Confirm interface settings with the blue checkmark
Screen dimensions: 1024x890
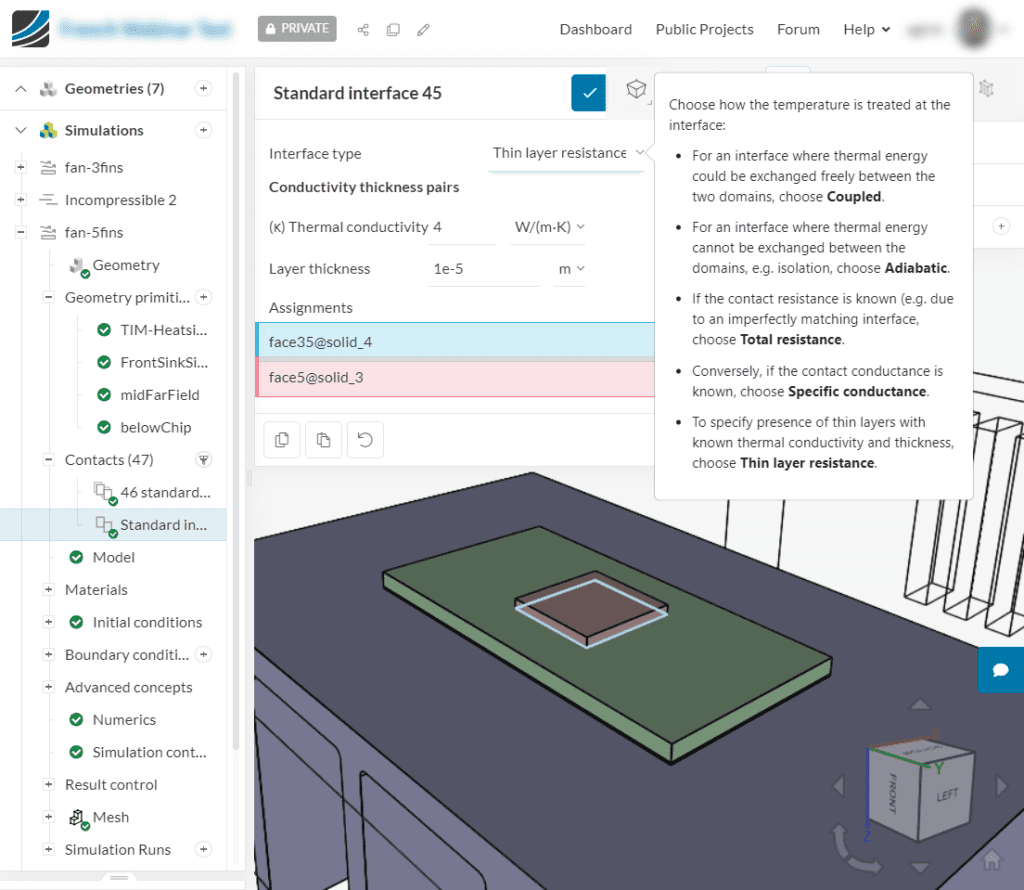(589, 93)
